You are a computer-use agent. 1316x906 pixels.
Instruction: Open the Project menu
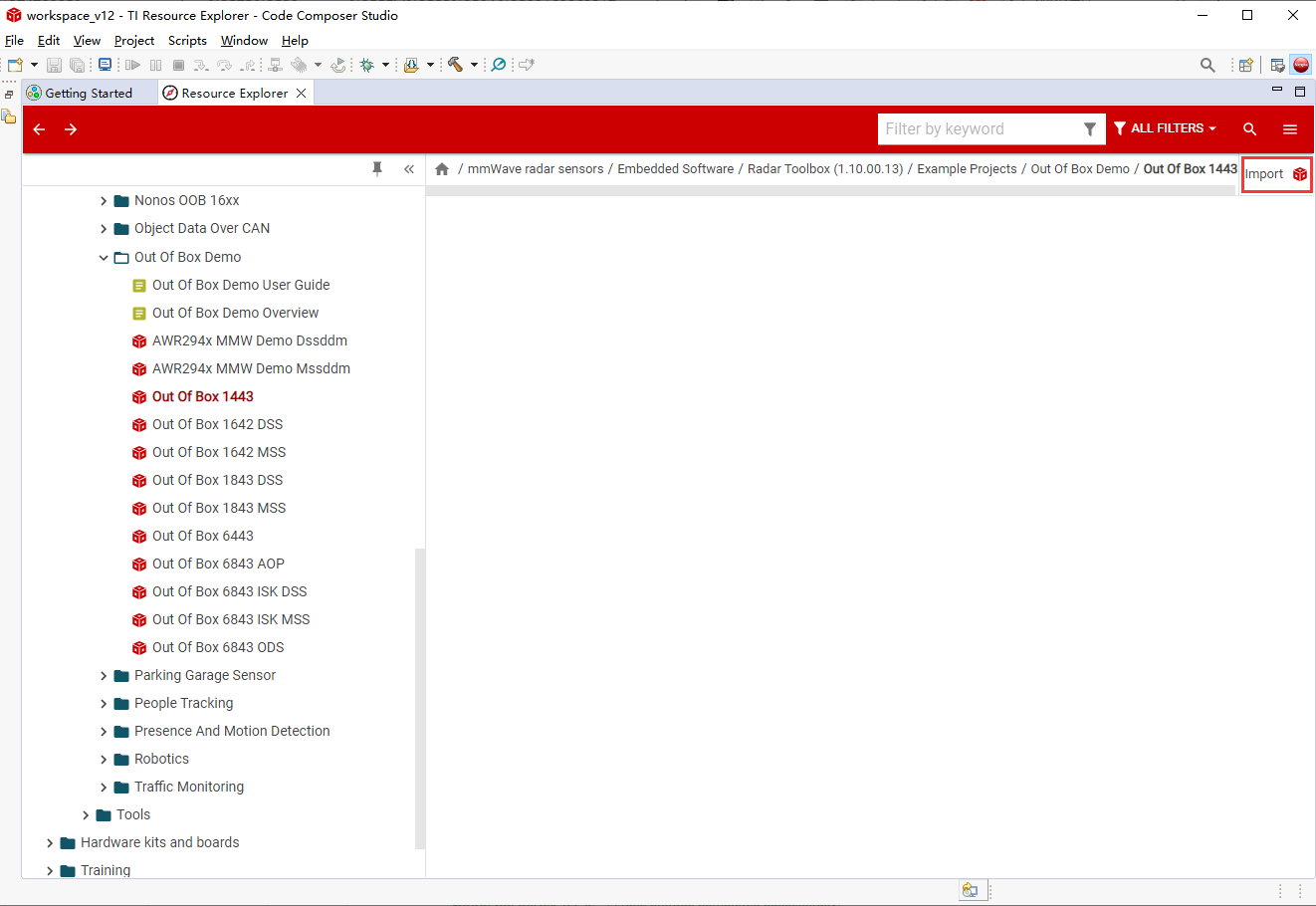tap(134, 41)
